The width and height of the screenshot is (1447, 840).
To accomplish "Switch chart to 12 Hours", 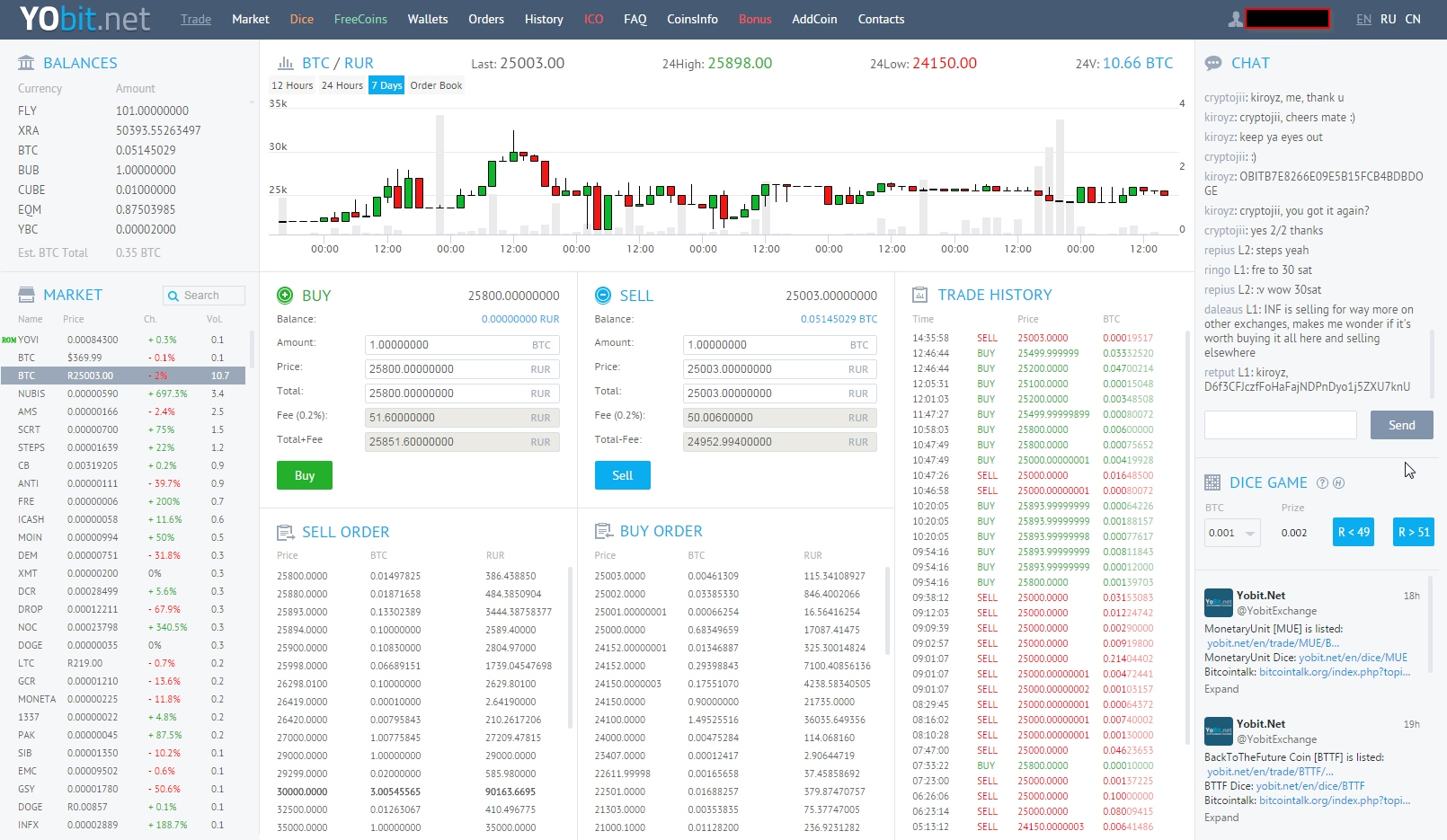I will 292,85.
